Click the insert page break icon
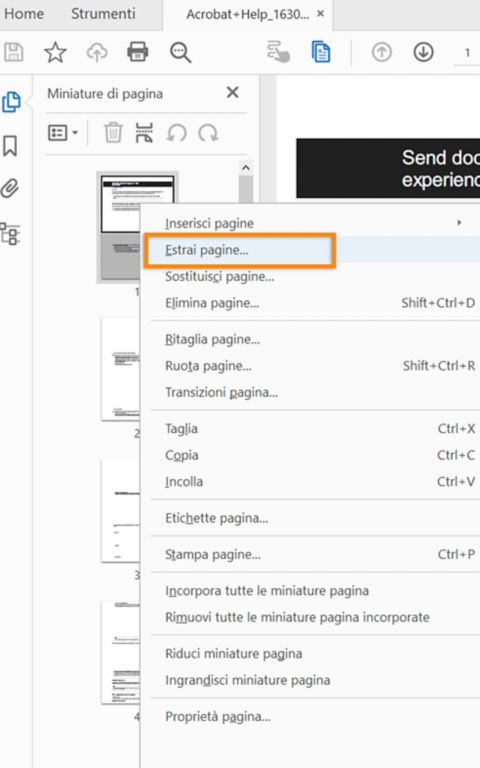This screenshot has height=768, width=480. pos(144,133)
